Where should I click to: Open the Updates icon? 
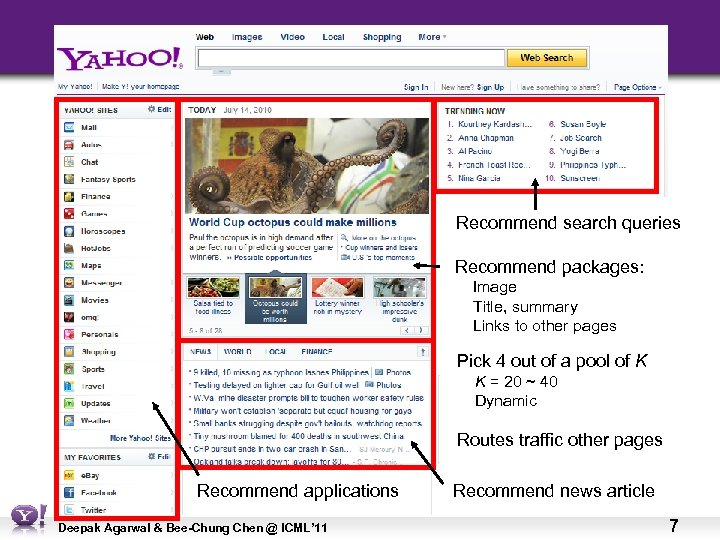(x=69, y=403)
